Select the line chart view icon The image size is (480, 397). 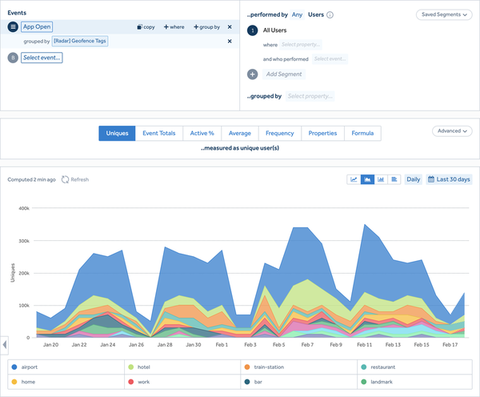pyautogui.click(x=354, y=179)
